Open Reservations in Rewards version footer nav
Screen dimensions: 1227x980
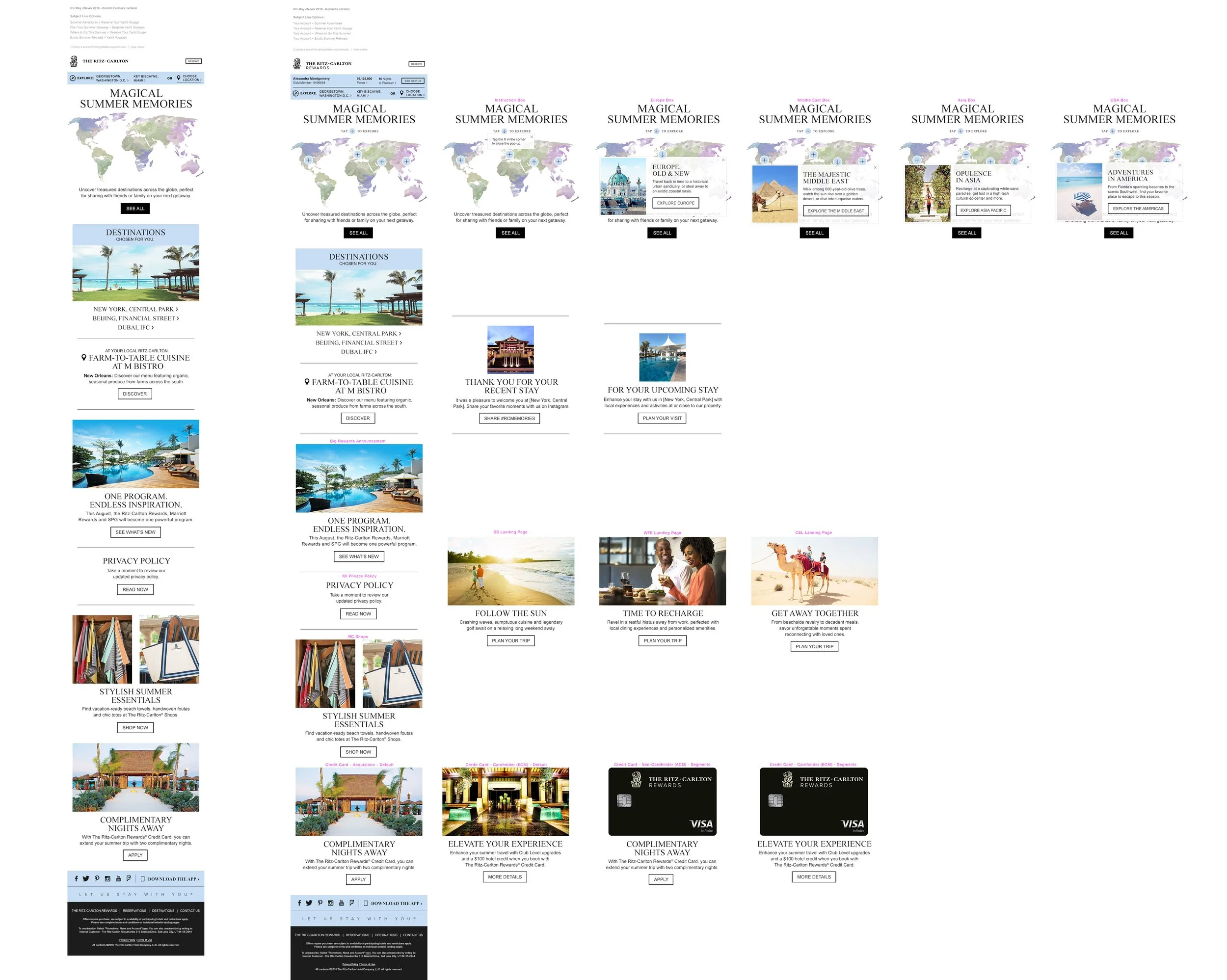[x=357, y=935]
